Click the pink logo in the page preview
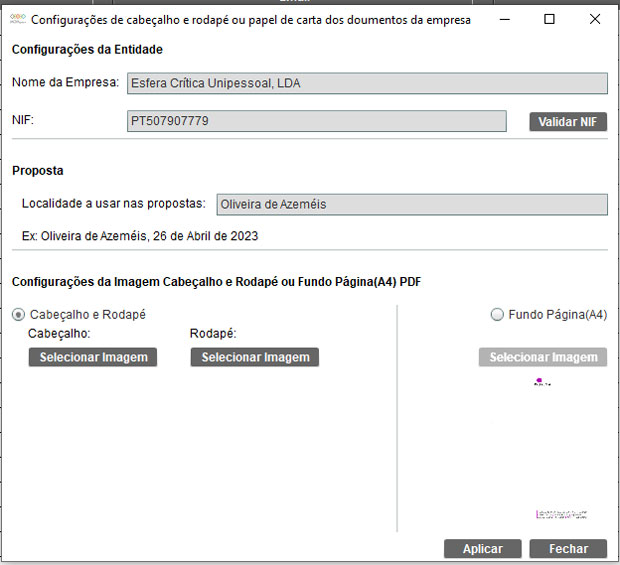620x565 pixels. (539, 382)
